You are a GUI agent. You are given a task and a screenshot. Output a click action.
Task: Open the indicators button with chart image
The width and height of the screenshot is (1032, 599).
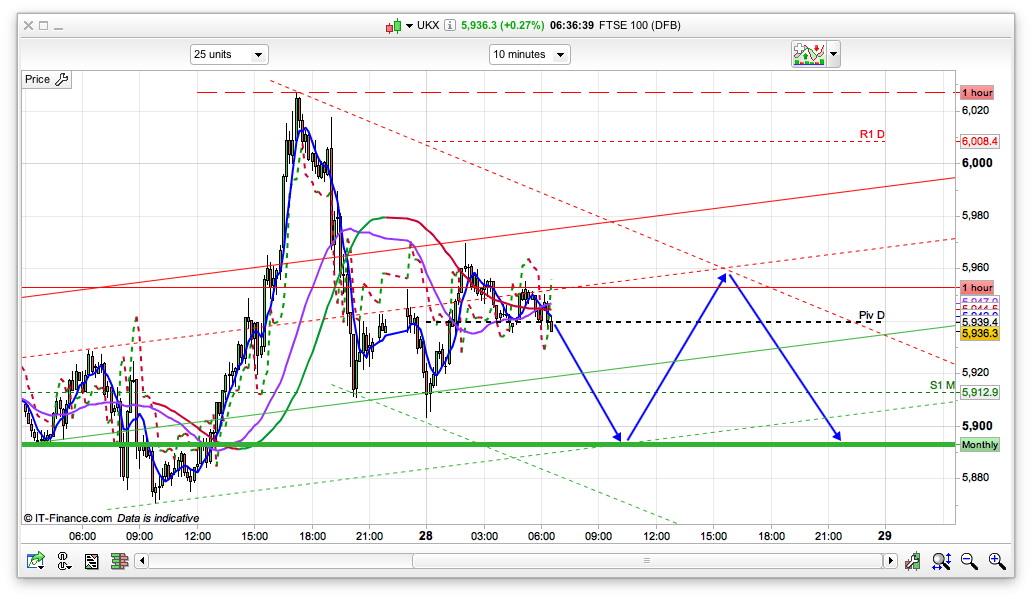point(807,54)
